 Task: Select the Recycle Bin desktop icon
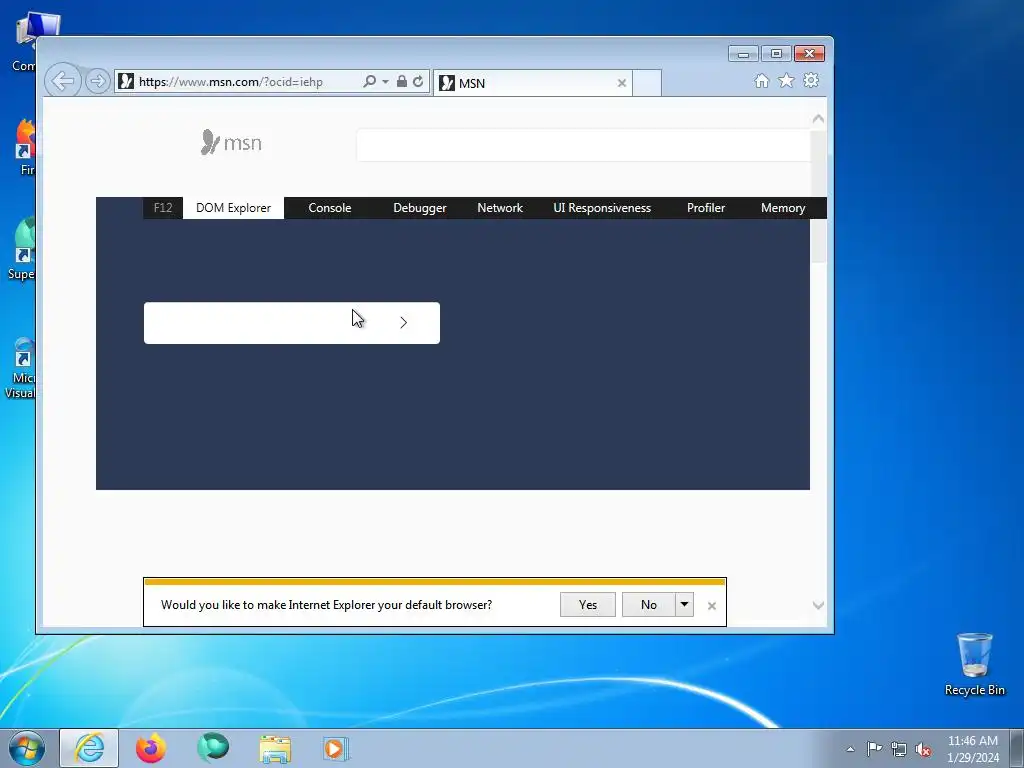click(974, 664)
